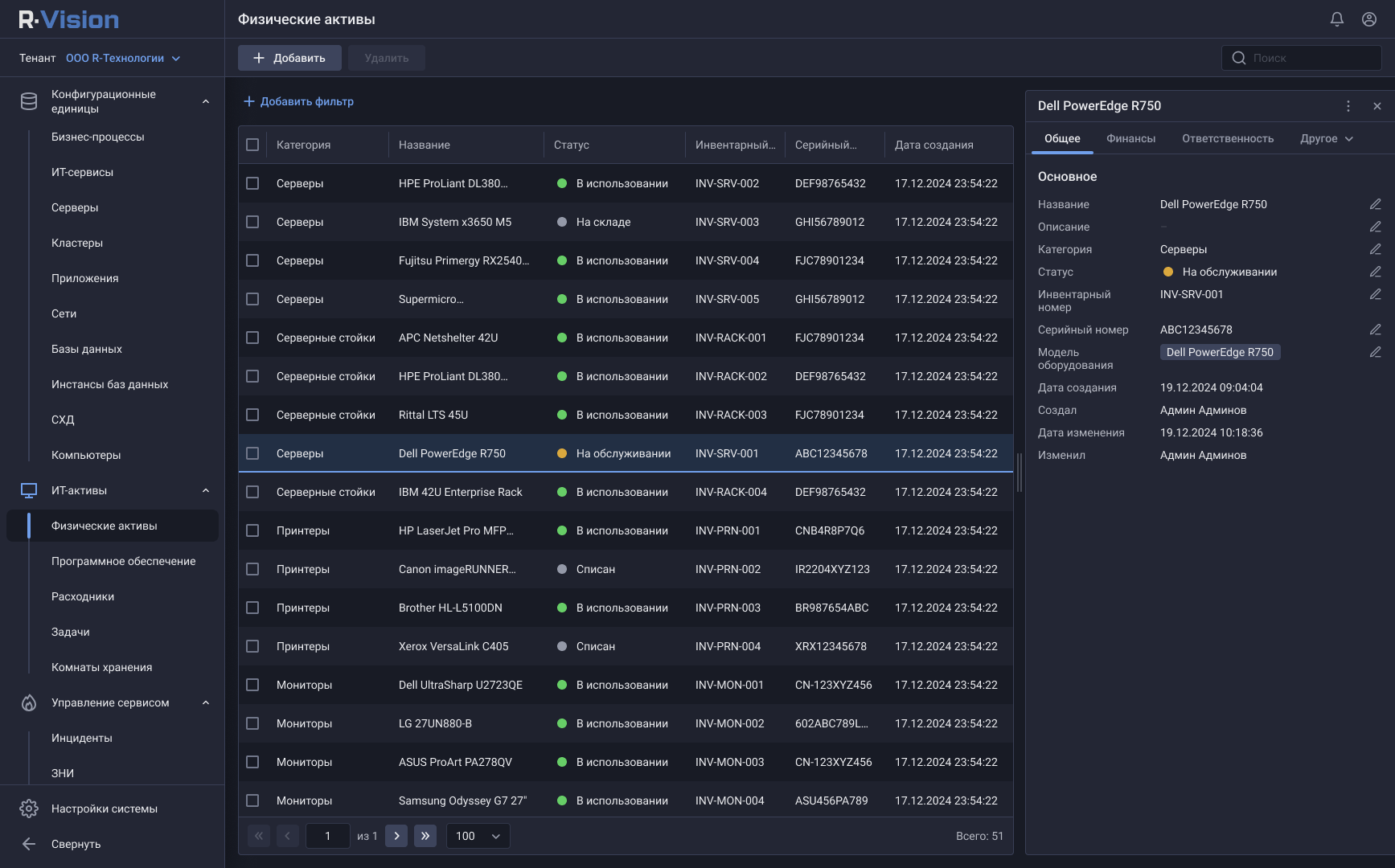
Task: Click the Добавить фильтр link
Action: (299, 101)
